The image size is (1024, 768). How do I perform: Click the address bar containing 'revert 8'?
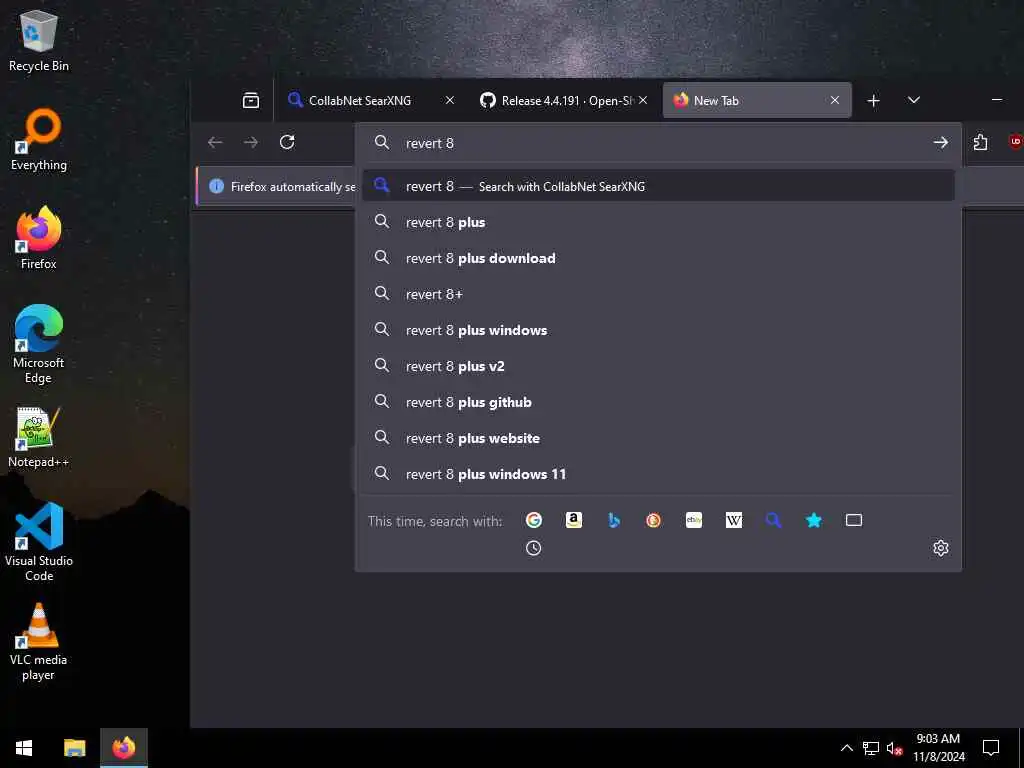pyautogui.click(x=660, y=143)
